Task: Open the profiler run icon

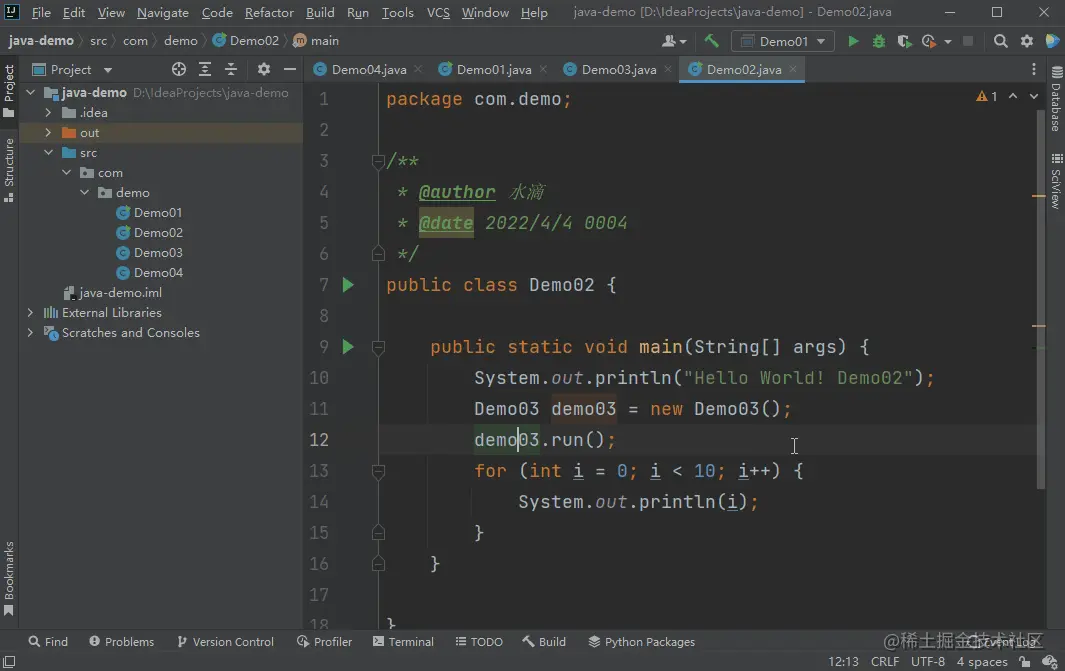Action: [x=929, y=41]
